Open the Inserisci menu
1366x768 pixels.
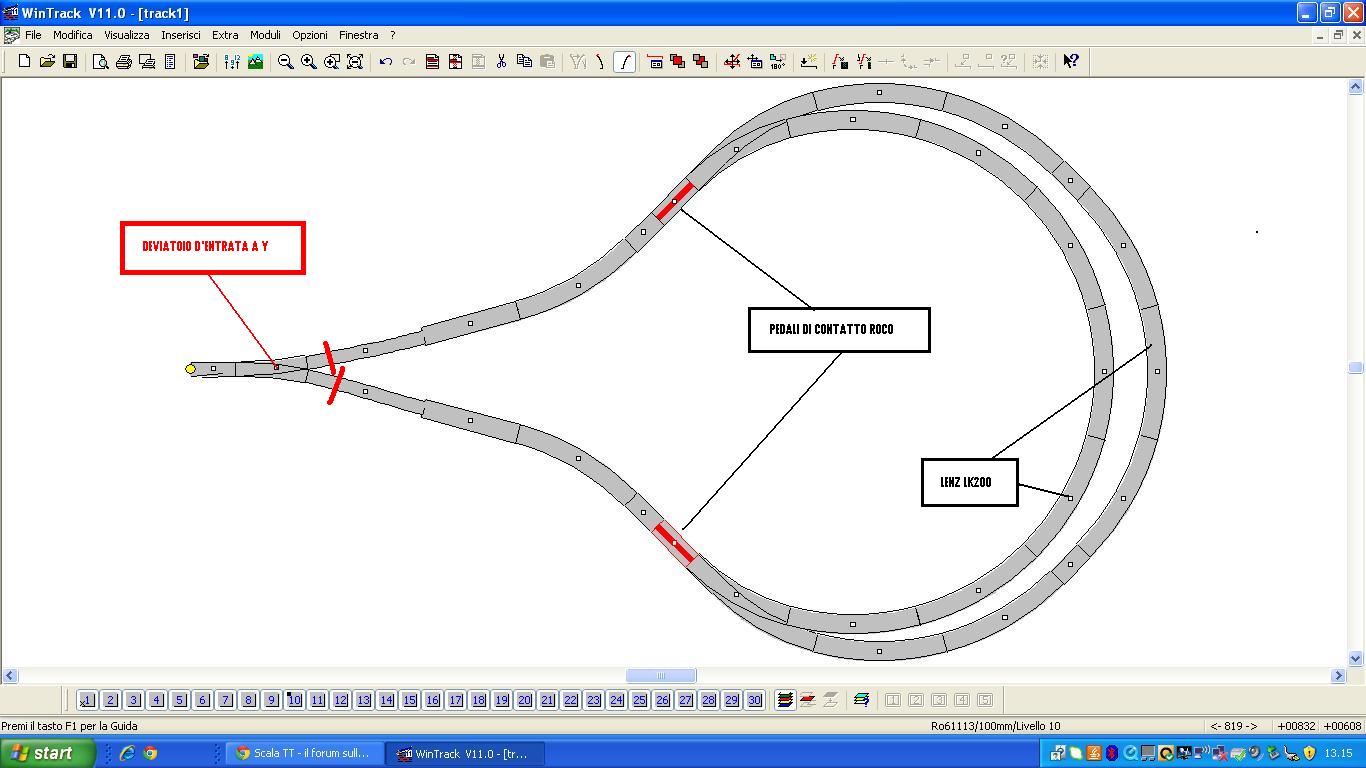[x=181, y=35]
